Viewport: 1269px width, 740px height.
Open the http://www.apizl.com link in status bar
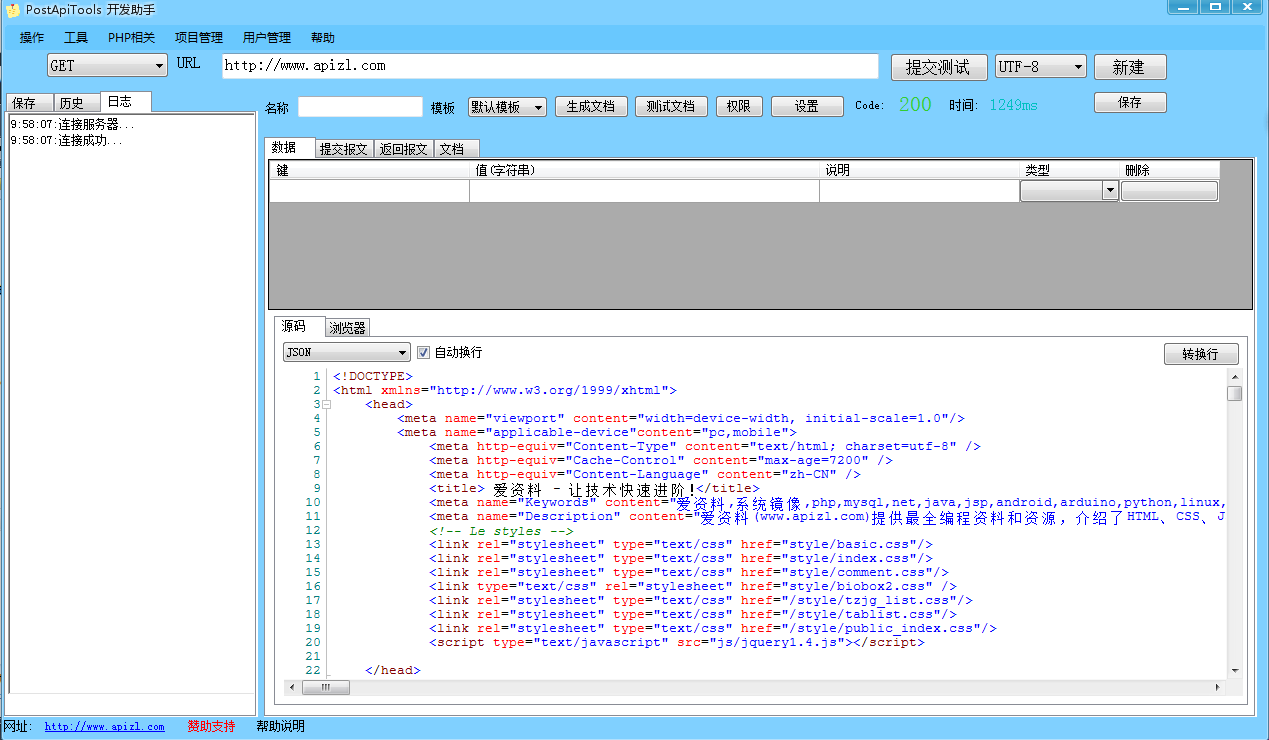(x=104, y=727)
